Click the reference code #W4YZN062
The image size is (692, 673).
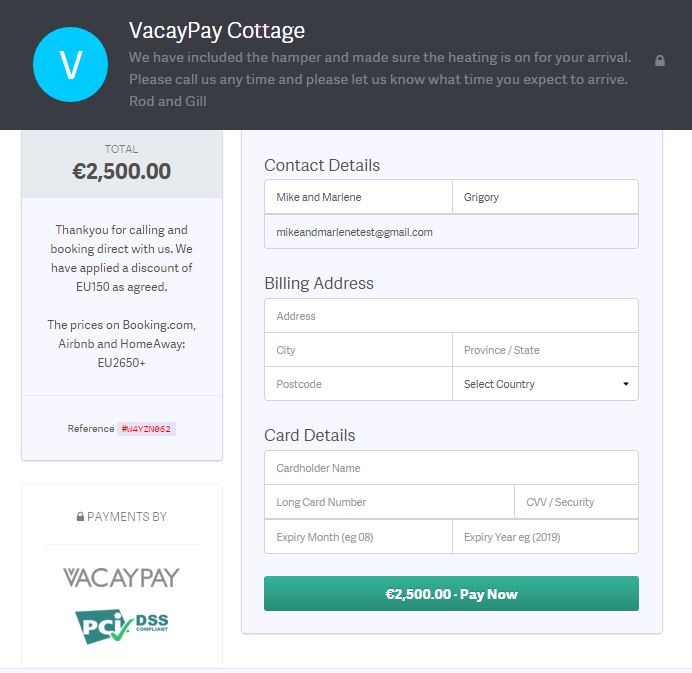[146, 429]
